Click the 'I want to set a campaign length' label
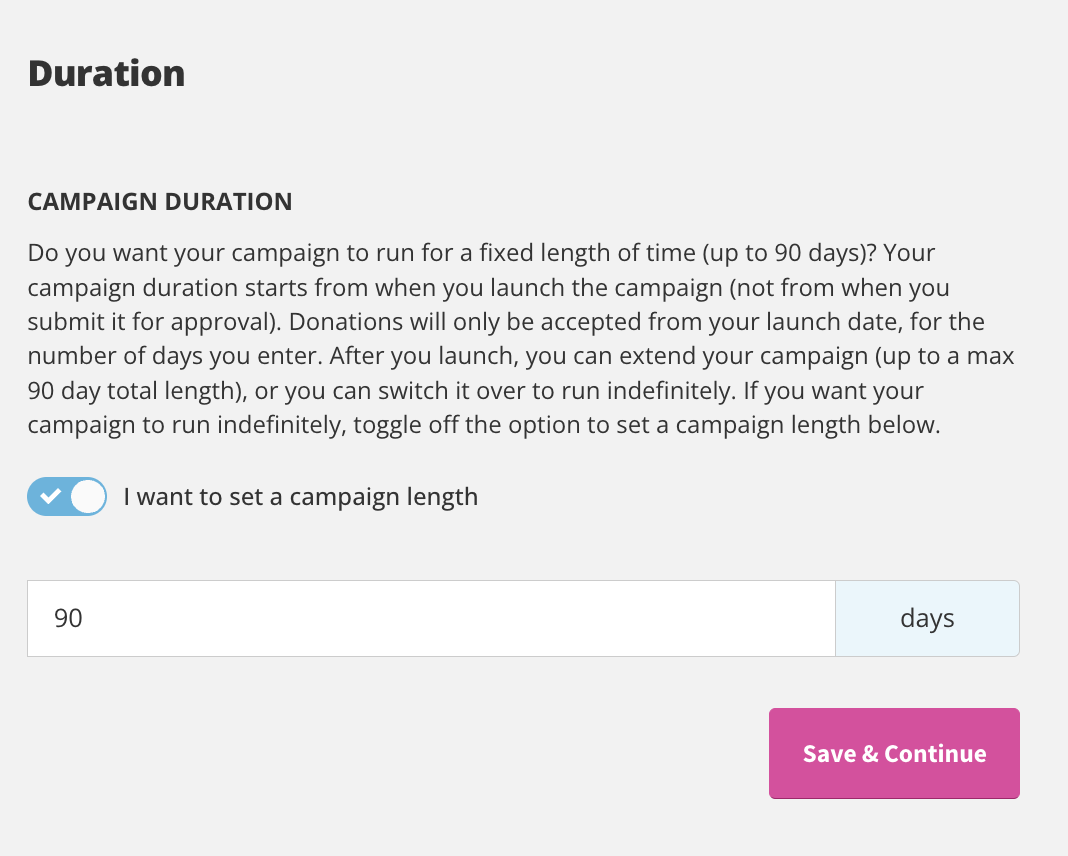The image size is (1068, 856). click(300, 497)
